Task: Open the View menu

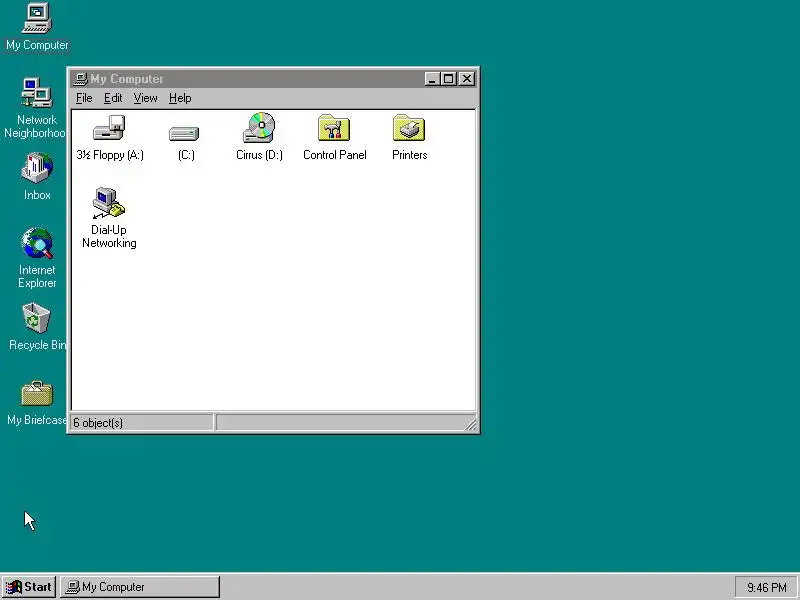Action: pos(145,98)
